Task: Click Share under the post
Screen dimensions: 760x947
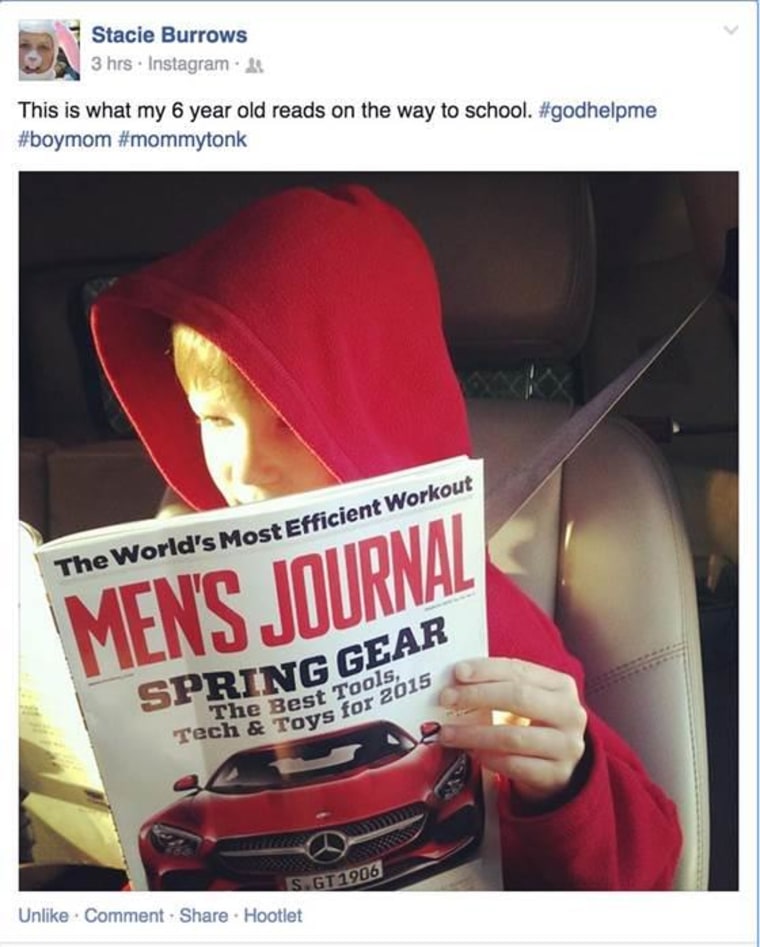Action: 204,916
